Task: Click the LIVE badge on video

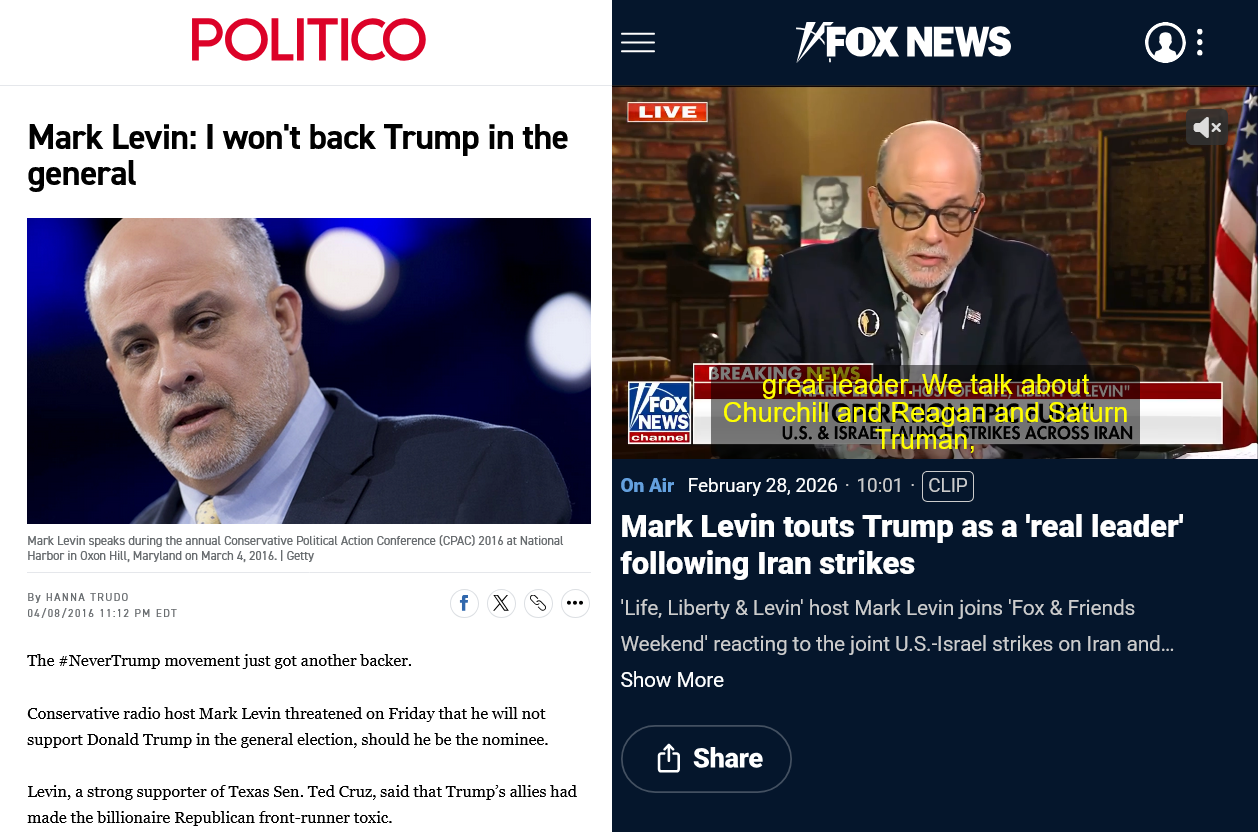Action: (x=667, y=112)
